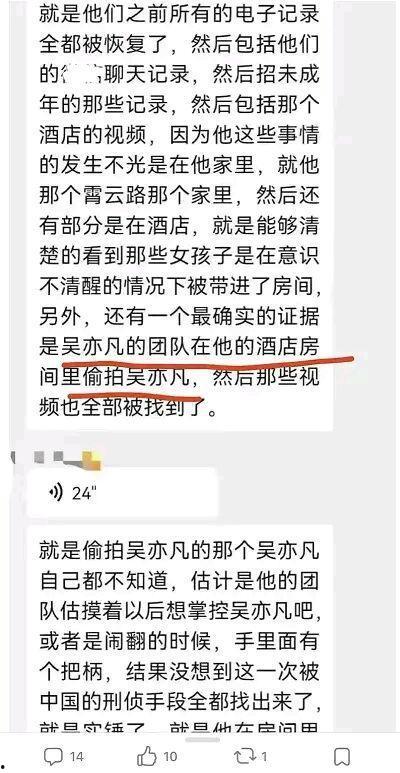Open comments via the speech bubble icon

[x=53, y=756]
